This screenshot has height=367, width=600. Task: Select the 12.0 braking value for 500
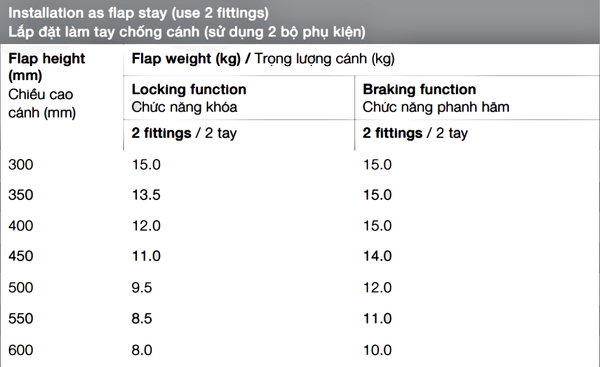point(377,287)
